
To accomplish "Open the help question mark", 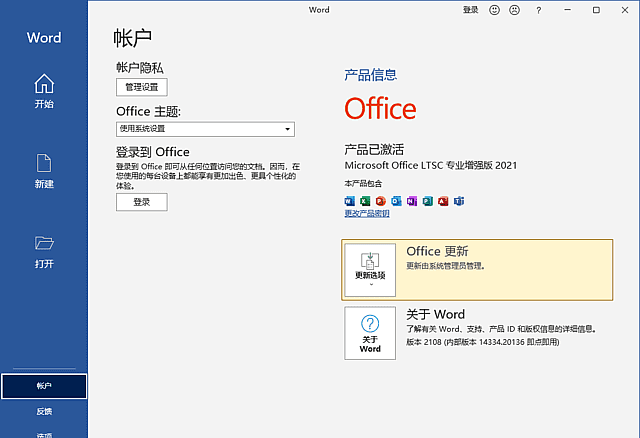I will pos(538,10).
